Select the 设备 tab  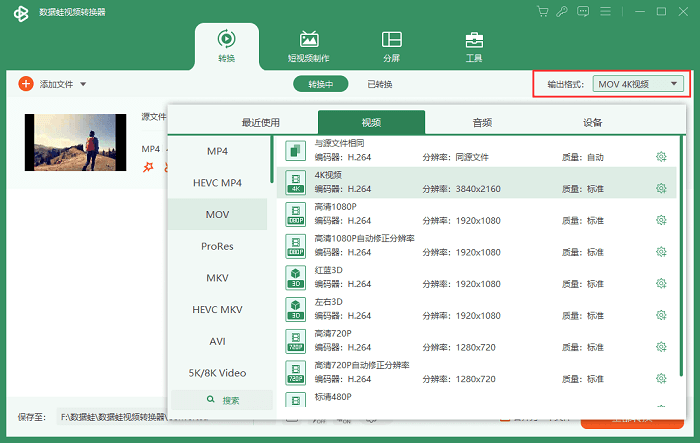[x=592, y=122]
